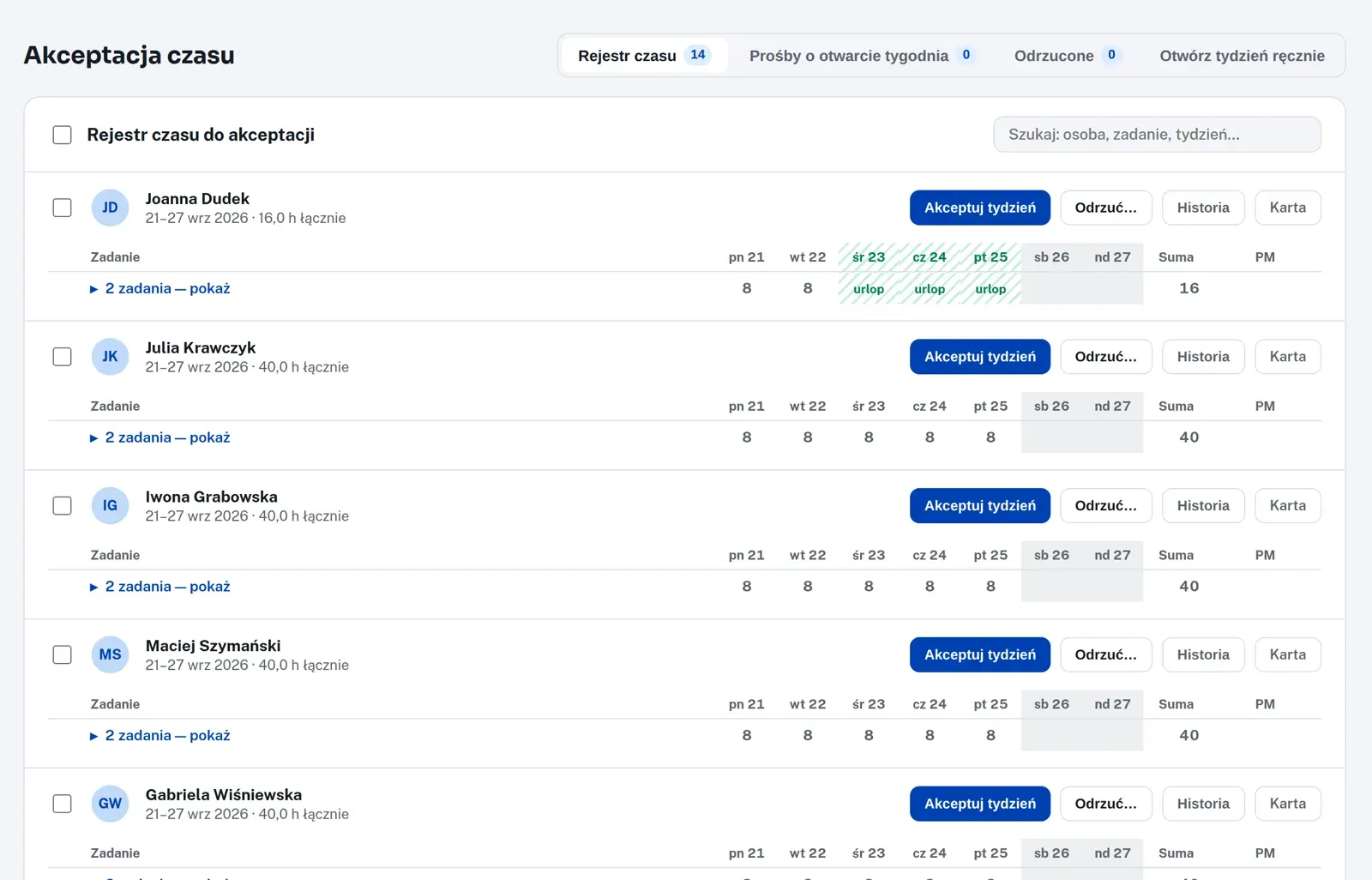The height and width of the screenshot is (880, 1372).
Task: Open Historia for Iwona Grabowska
Action: (1203, 506)
